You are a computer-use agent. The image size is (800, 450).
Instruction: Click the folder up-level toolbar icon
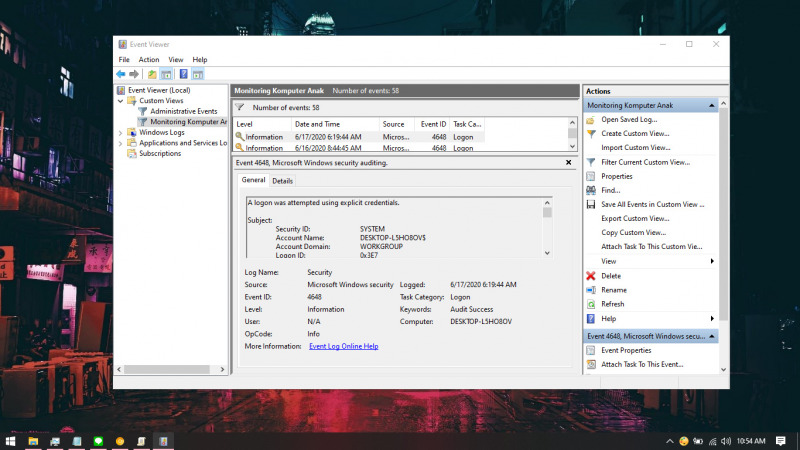coord(152,74)
